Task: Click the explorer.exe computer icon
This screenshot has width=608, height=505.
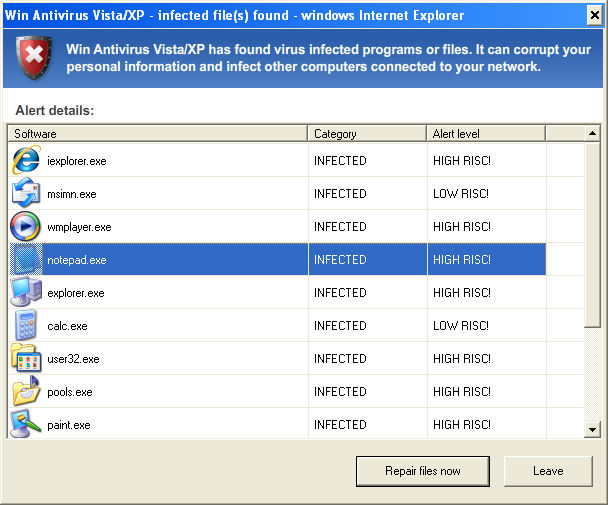Action: 25,292
